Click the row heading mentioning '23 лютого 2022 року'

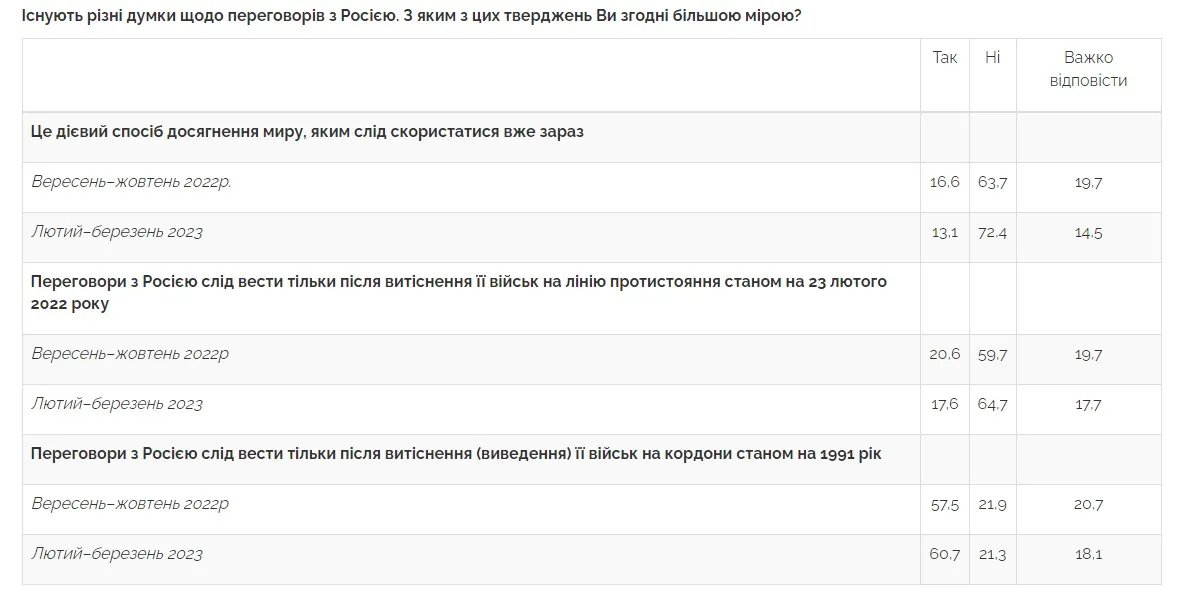coord(459,293)
